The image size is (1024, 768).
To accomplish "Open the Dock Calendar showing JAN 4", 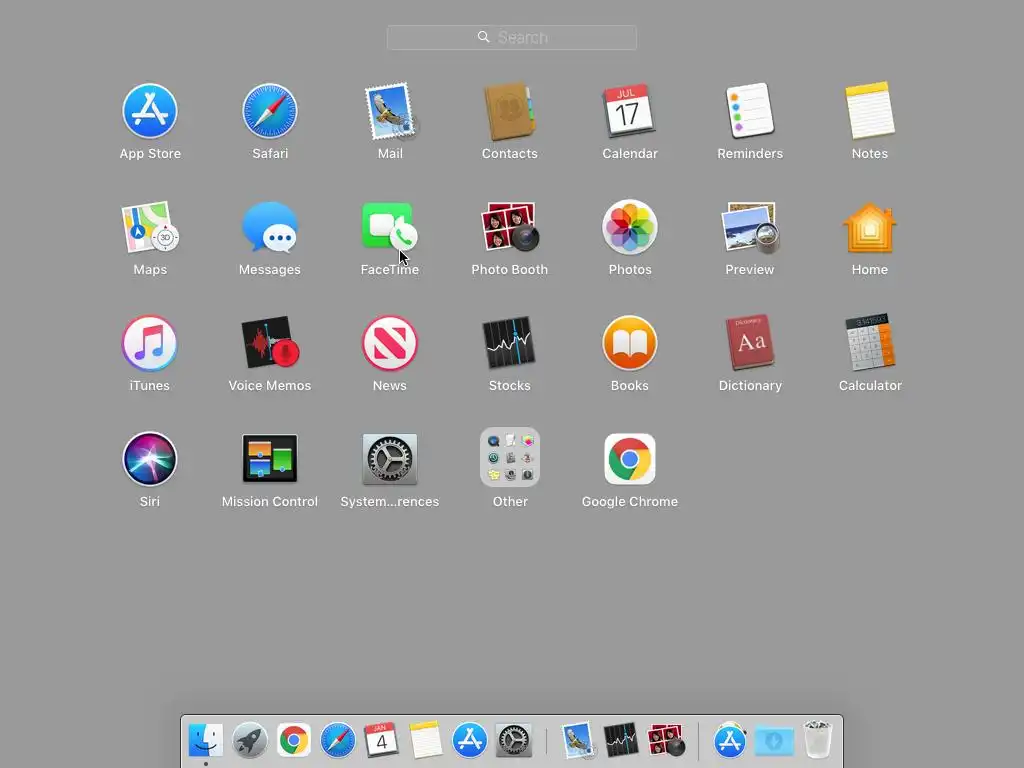I will 381,741.
